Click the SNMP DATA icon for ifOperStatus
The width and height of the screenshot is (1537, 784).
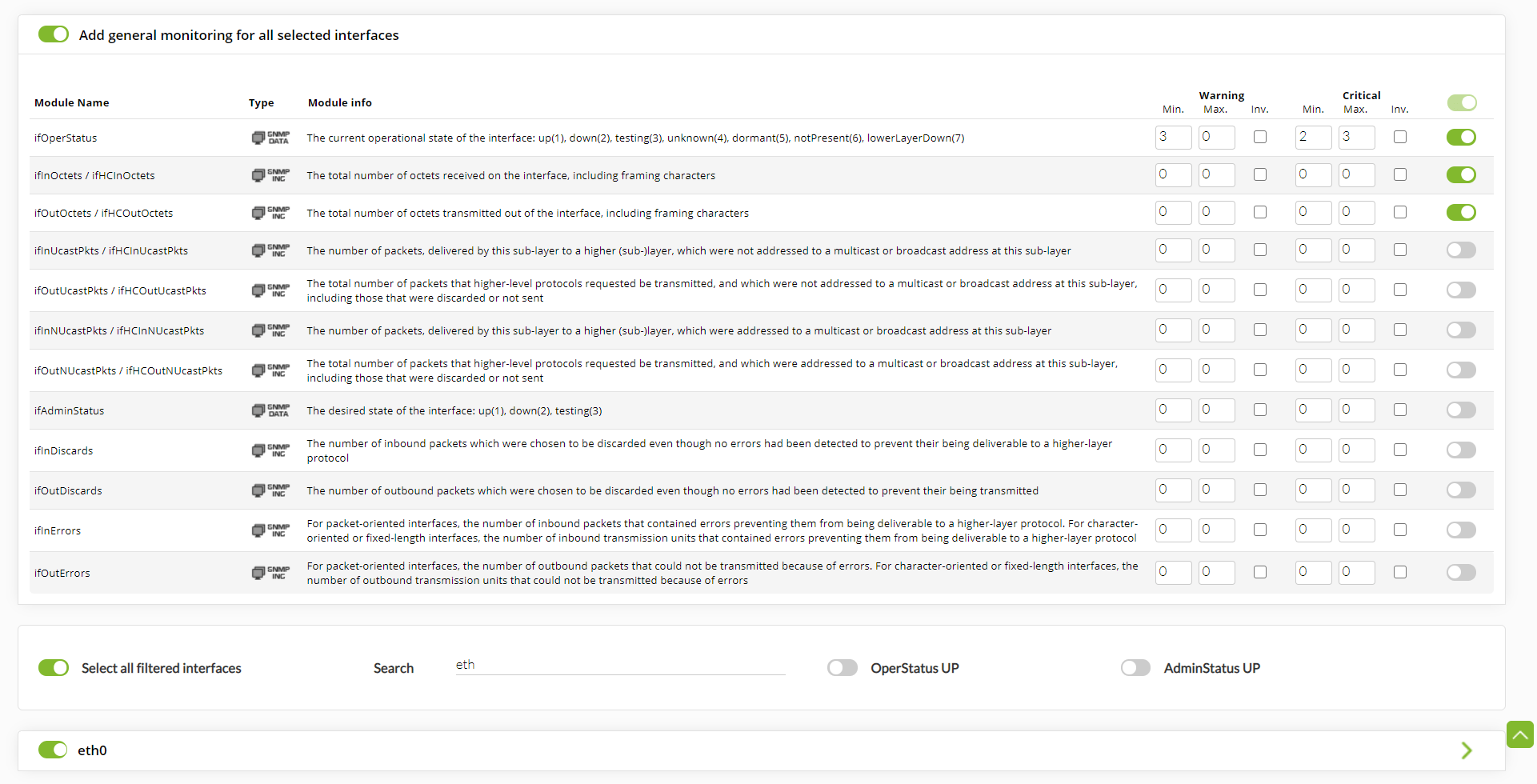[270, 138]
